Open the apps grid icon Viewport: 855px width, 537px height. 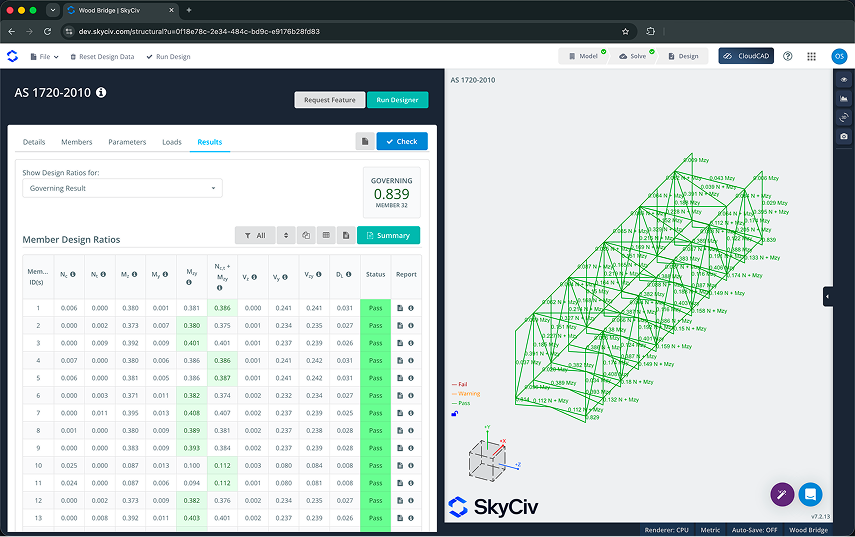pos(811,56)
